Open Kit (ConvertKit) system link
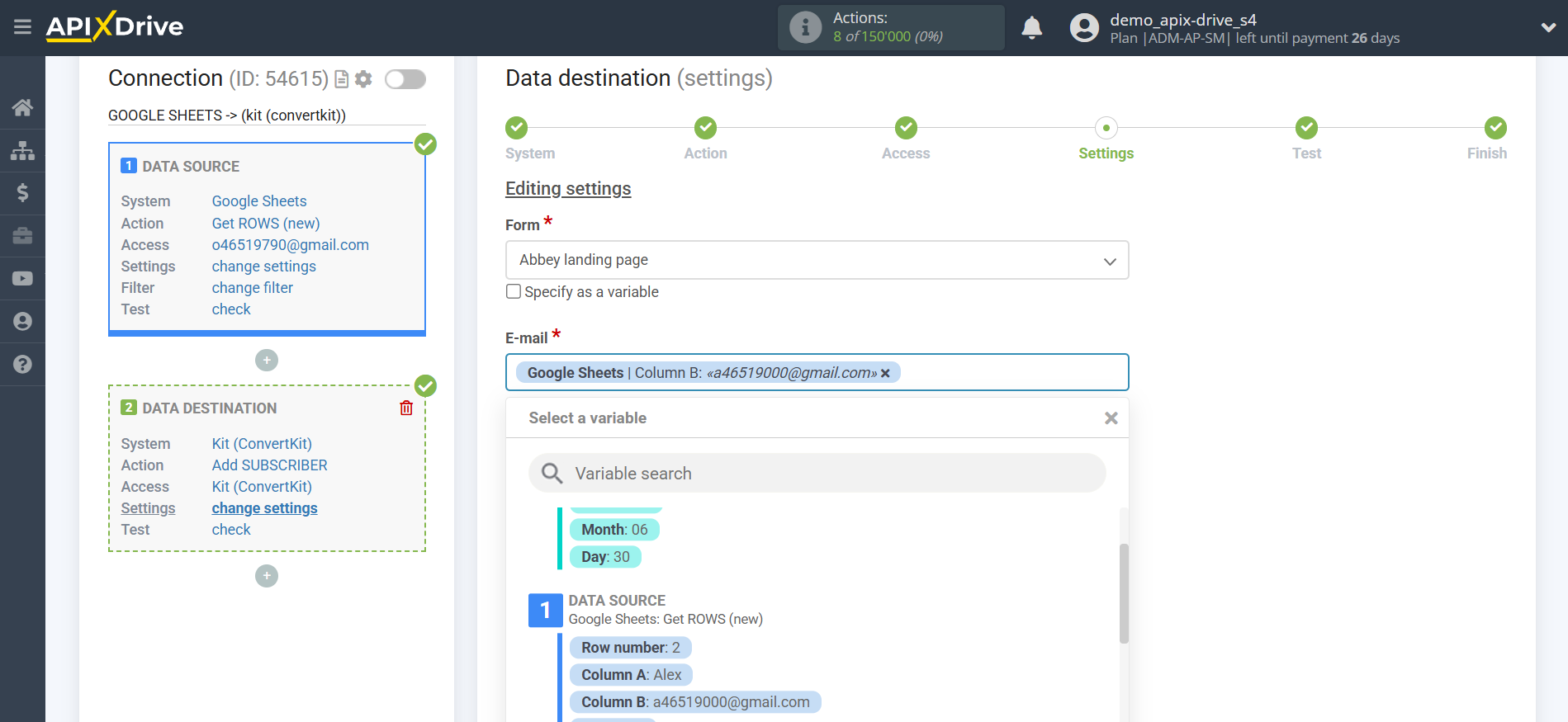The width and height of the screenshot is (1568, 722). point(262,444)
